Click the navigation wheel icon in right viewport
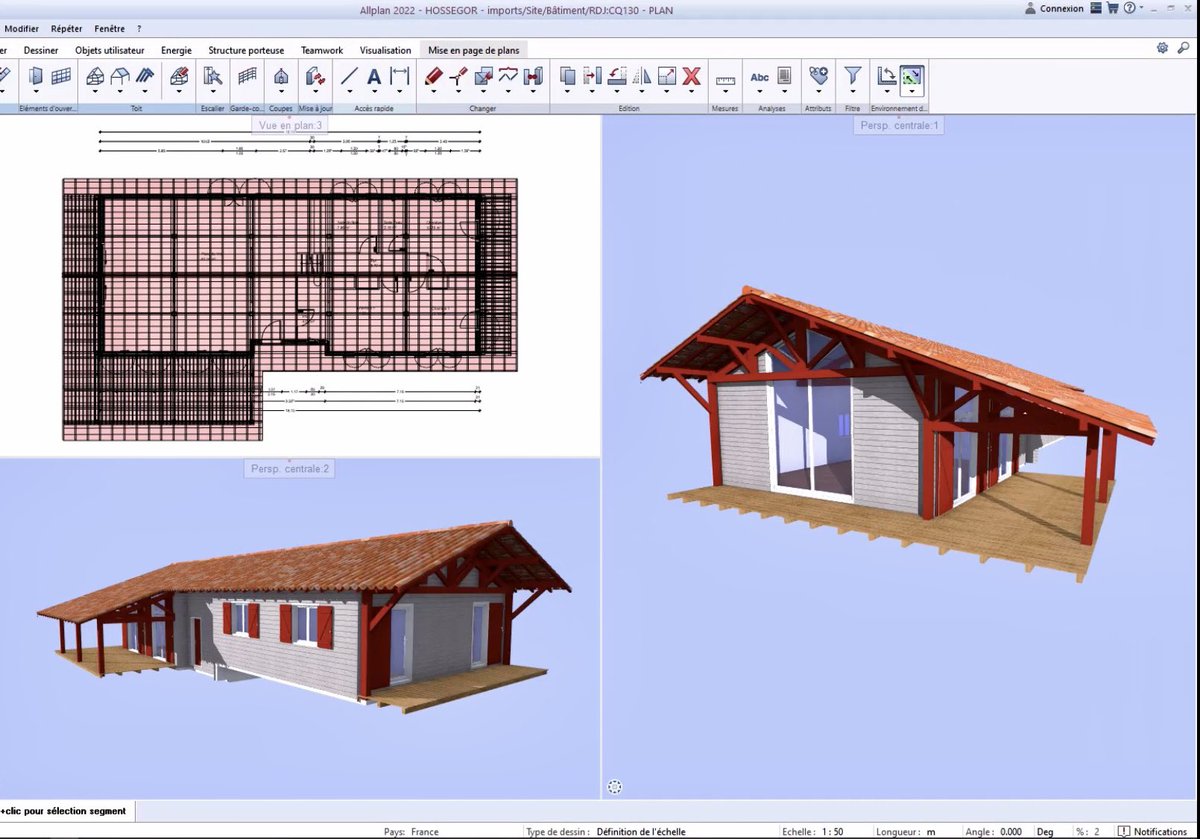This screenshot has height=839, width=1200. click(x=615, y=787)
